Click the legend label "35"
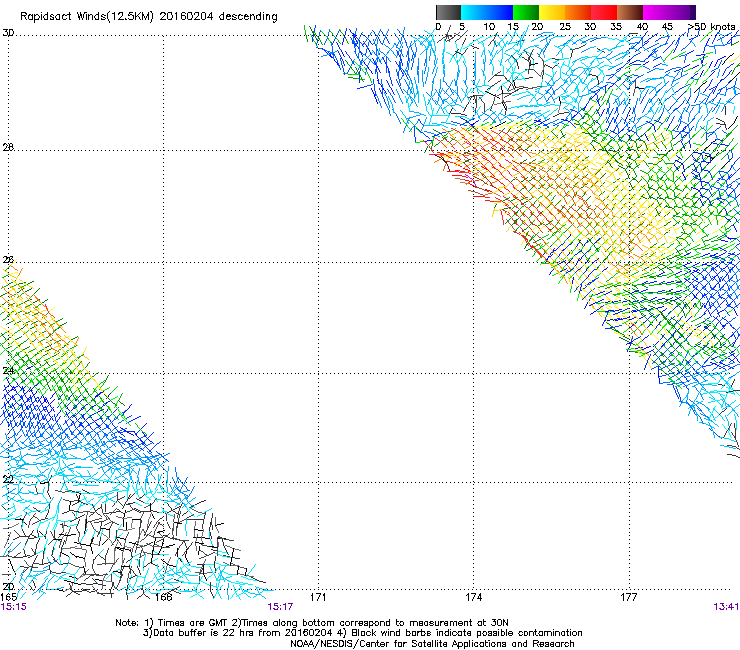The height and width of the screenshot is (650, 740). coord(616,27)
